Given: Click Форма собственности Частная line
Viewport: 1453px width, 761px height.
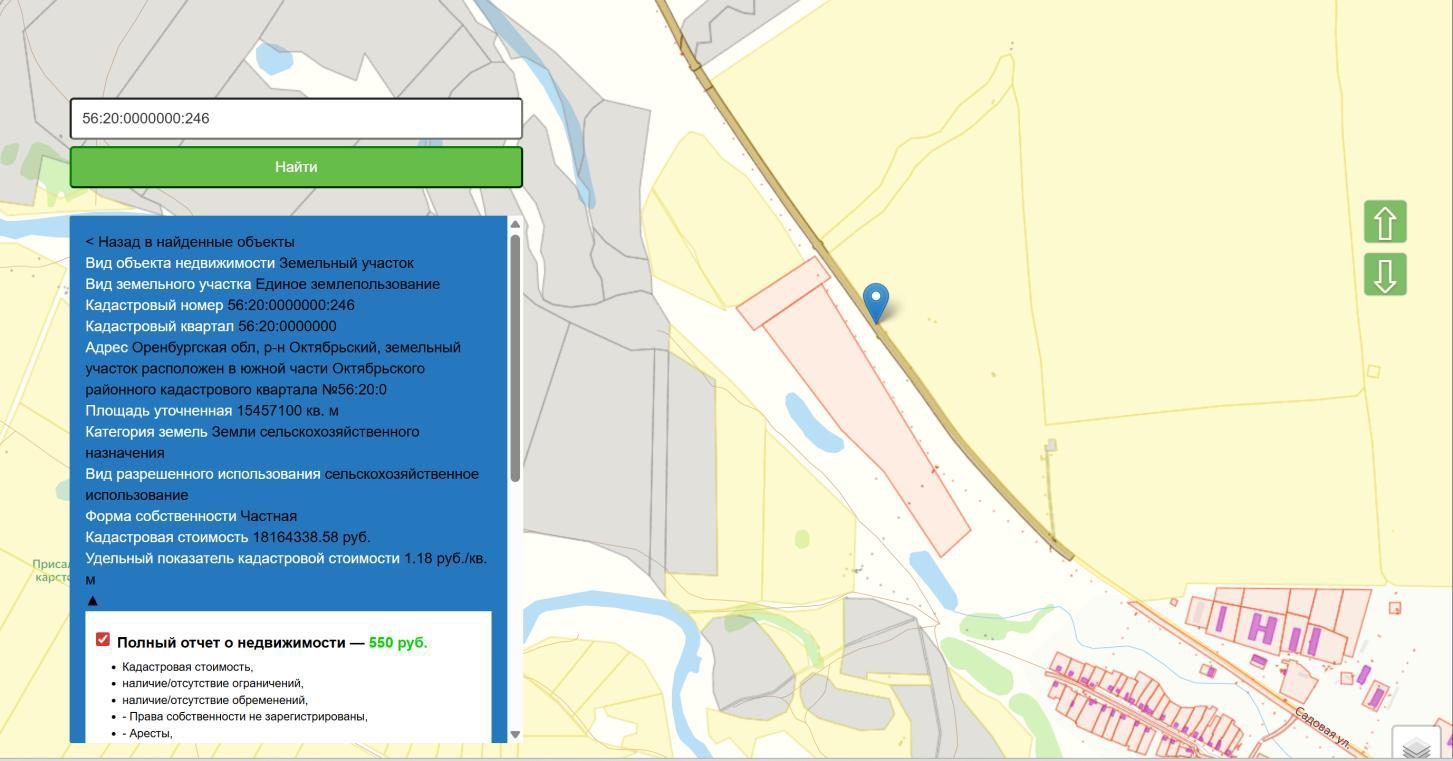Looking at the screenshot, I should click(x=191, y=516).
